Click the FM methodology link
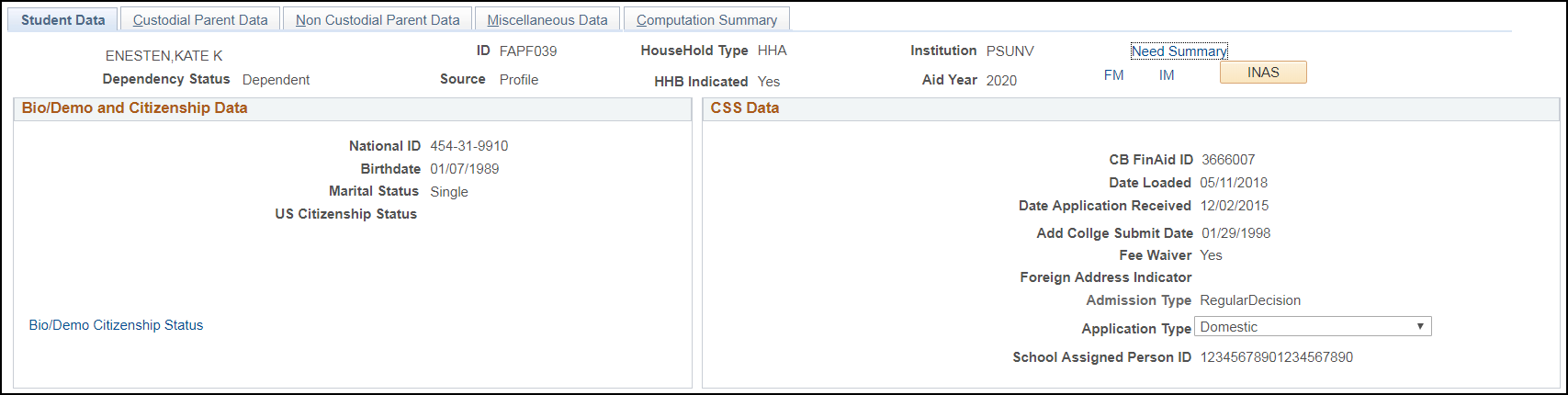The width and height of the screenshot is (1568, 395). pyautogui.click(x=1113, y=75)
